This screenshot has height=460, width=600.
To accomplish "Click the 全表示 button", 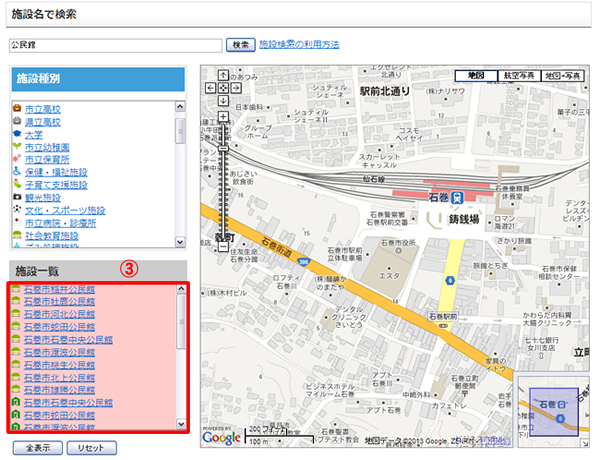I will (x=38, y=448).
